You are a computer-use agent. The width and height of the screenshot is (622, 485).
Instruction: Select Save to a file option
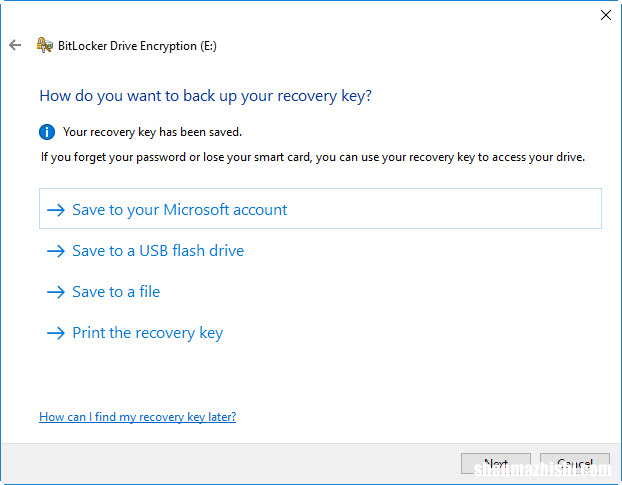click(116, 292)
